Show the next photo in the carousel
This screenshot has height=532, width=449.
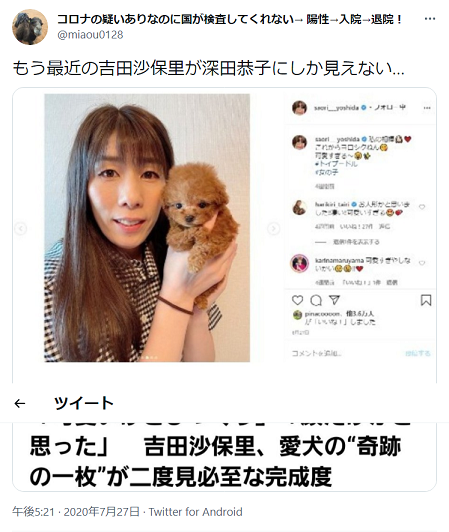273,229
